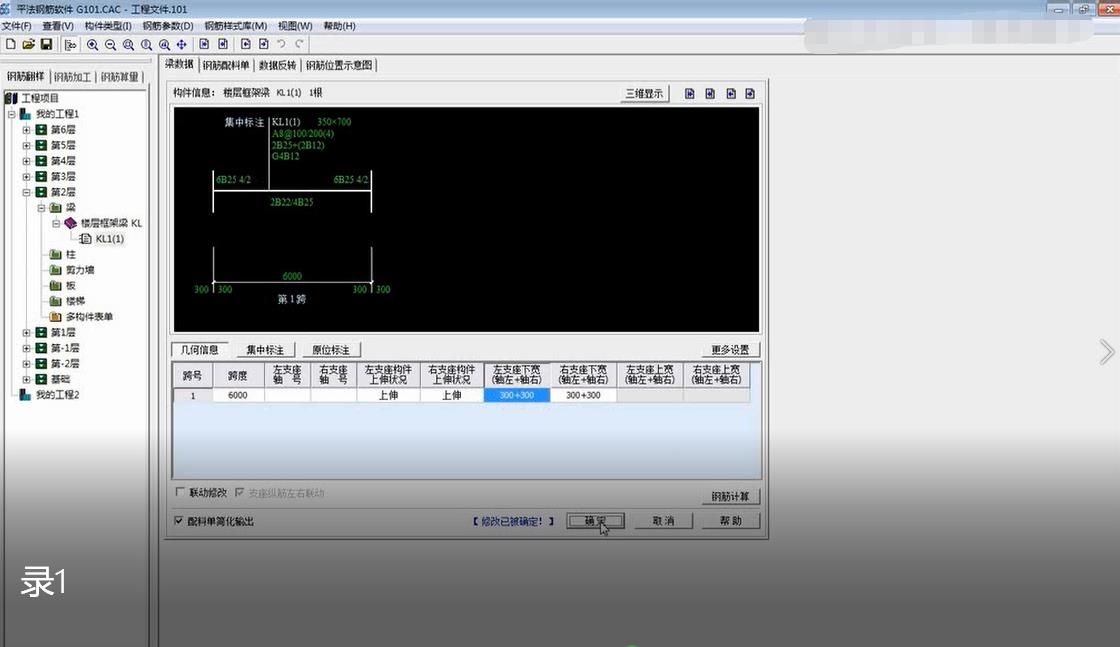Screen dimensions: 1120x647
Task: Expand the 基础 tree node
Action: pos(26,379)
